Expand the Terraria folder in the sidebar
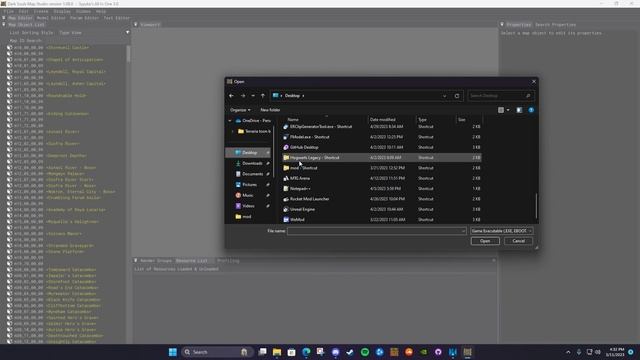 (x=233, y=131)
